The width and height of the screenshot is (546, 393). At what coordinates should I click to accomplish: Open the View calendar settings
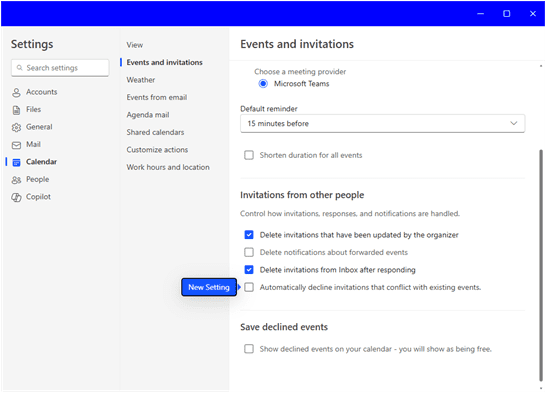[x=135, y=45]
